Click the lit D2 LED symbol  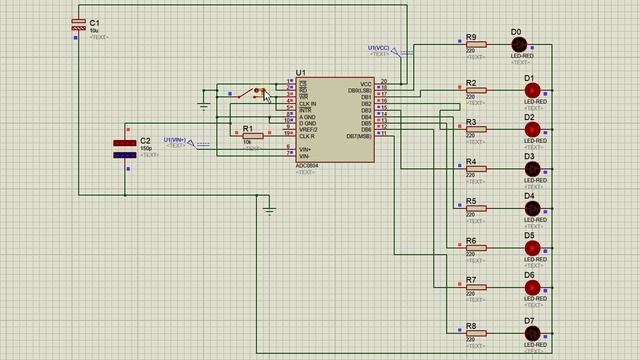pyautogui.click(x=532, y=129)
